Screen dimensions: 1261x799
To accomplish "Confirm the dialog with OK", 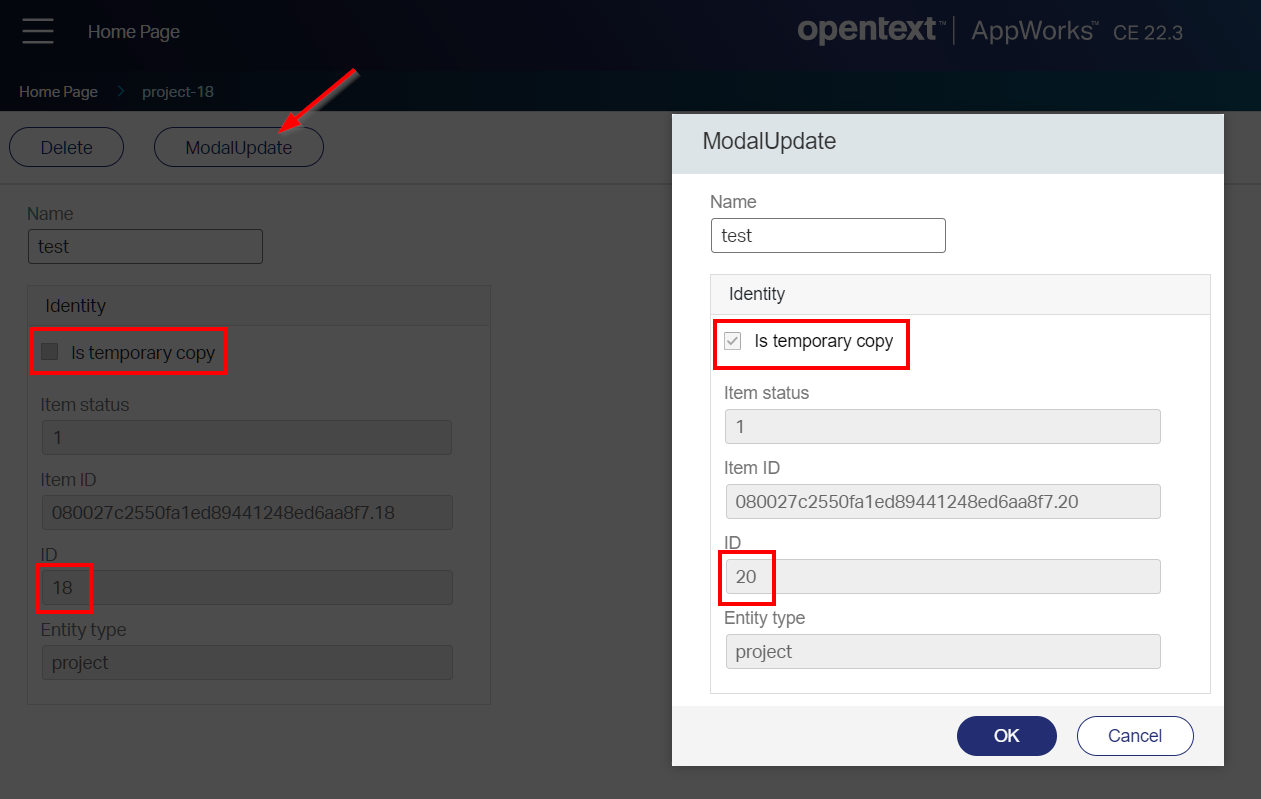I will pyautogui.click(x=1006, y=736).
